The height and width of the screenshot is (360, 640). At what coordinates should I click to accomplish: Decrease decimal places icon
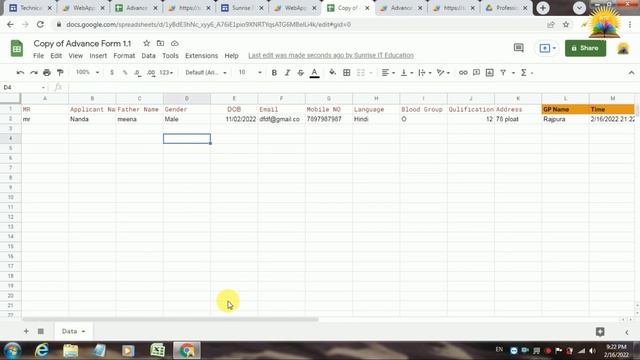[x=138, y=73]
